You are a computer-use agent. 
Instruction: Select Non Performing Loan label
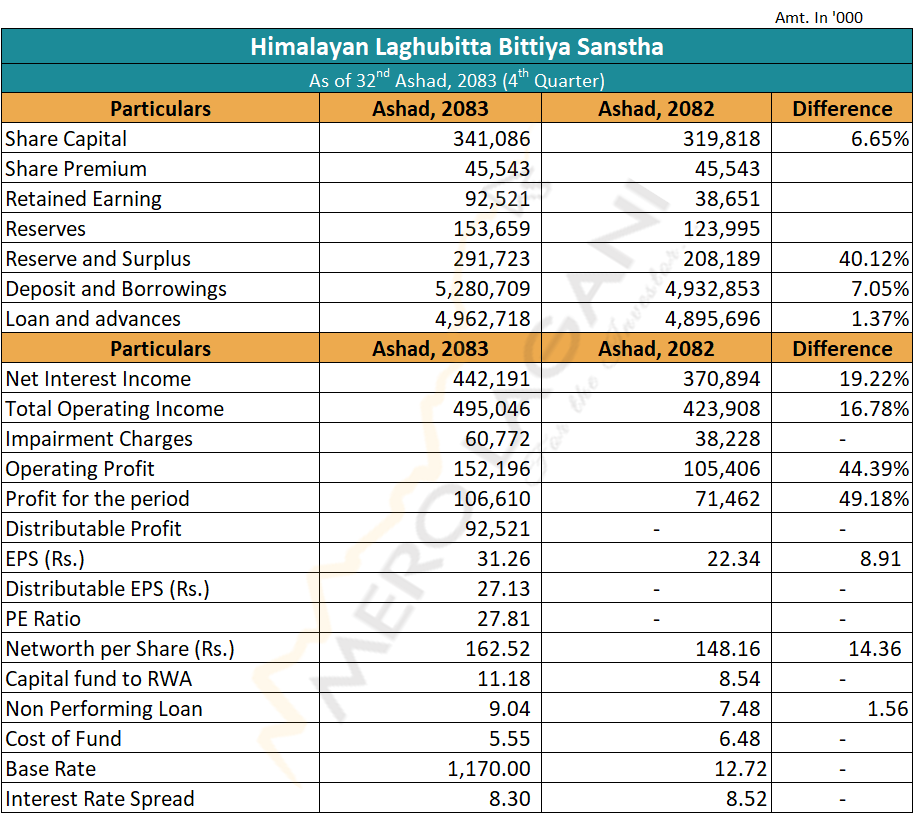coord(104,709)
